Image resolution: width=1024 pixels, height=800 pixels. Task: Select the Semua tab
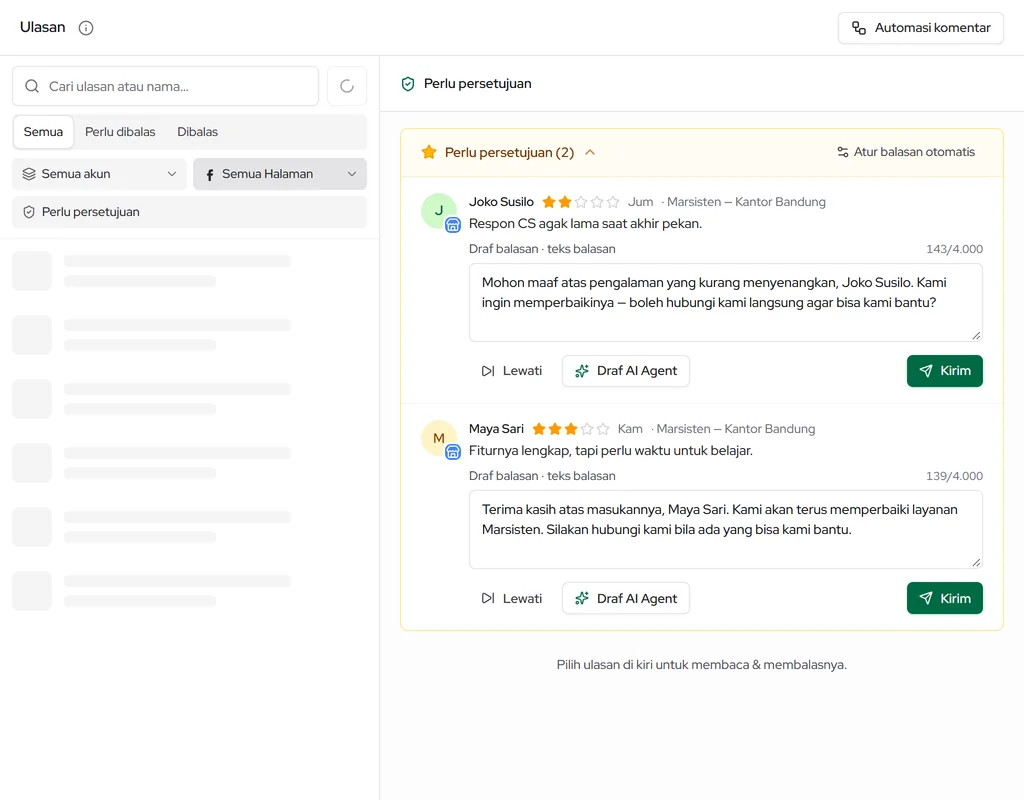(43, 132)
